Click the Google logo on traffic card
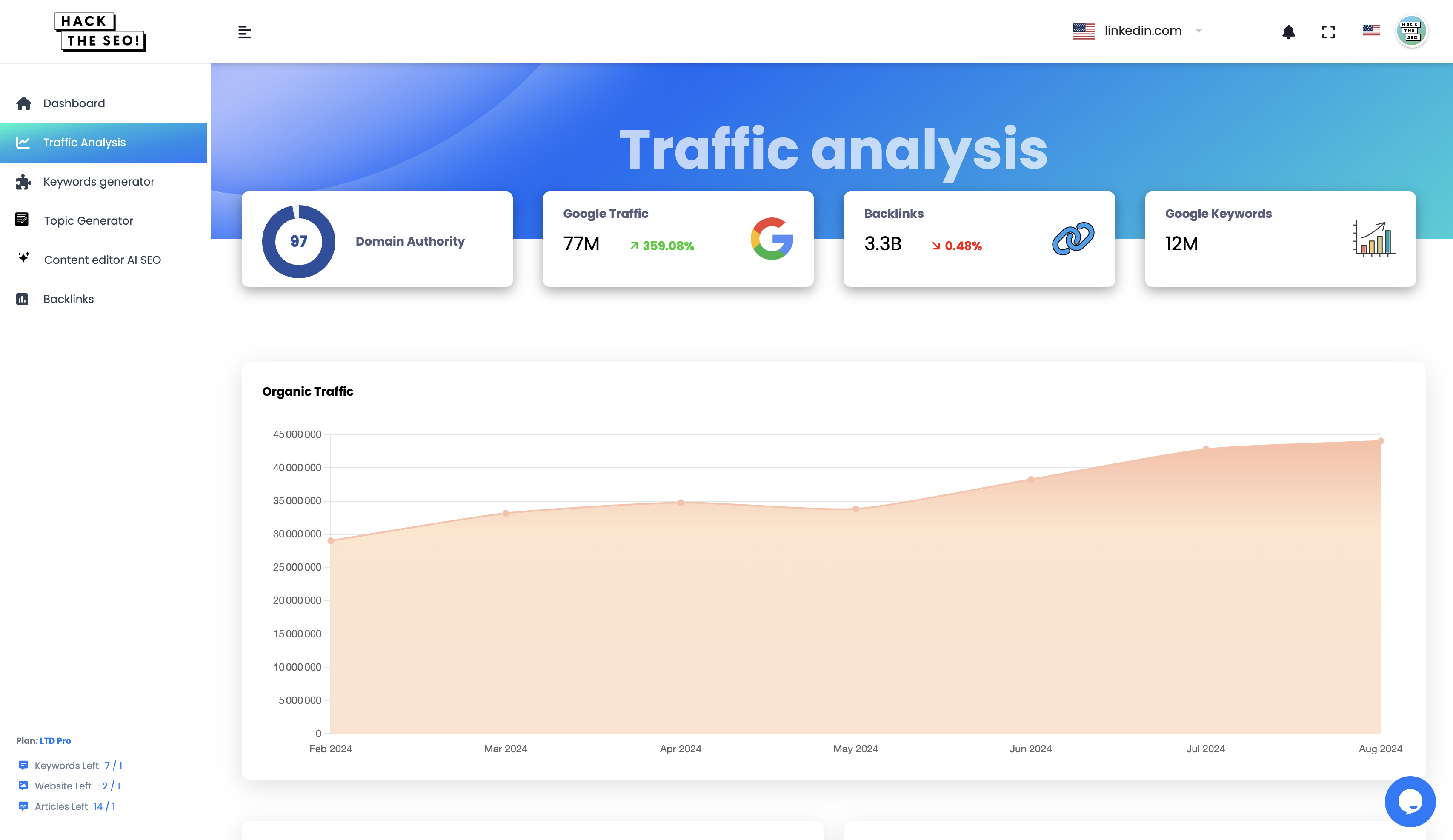This screenshot has width=1453, height=840. [772, 239]
